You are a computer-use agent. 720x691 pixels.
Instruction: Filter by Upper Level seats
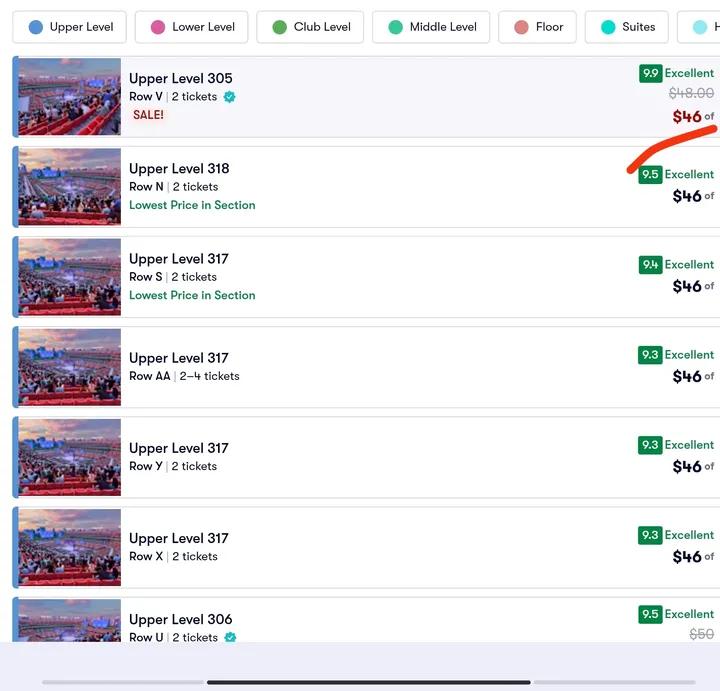69,27
